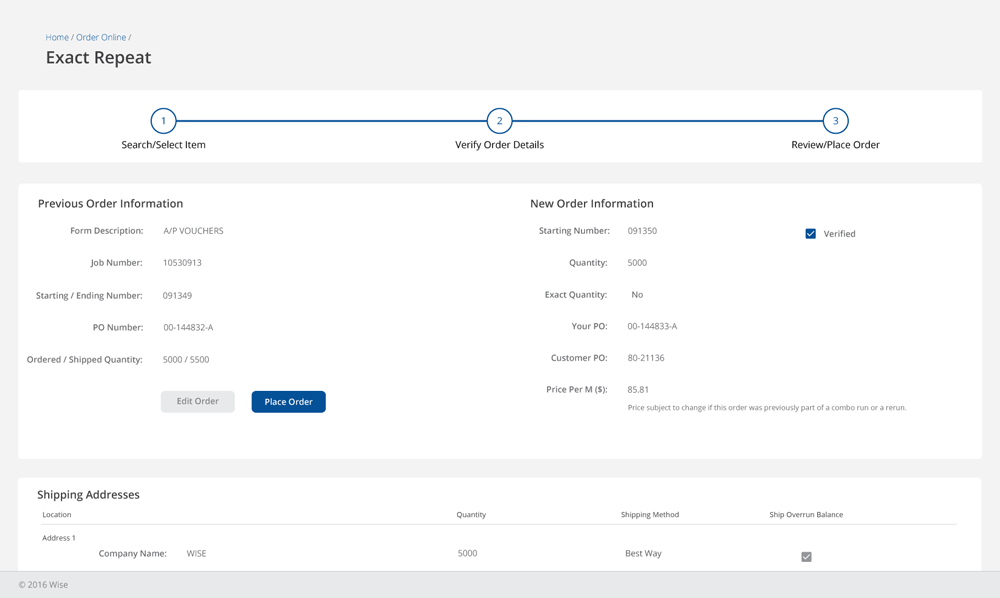Go to Home via breadcrumb link
The width and height of the screenshot is (1000, 598).
tap(57, 38)
